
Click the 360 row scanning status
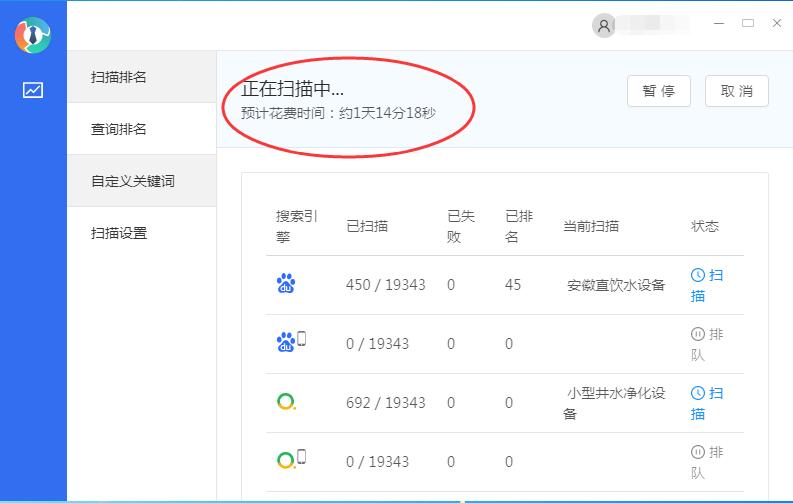706,402
